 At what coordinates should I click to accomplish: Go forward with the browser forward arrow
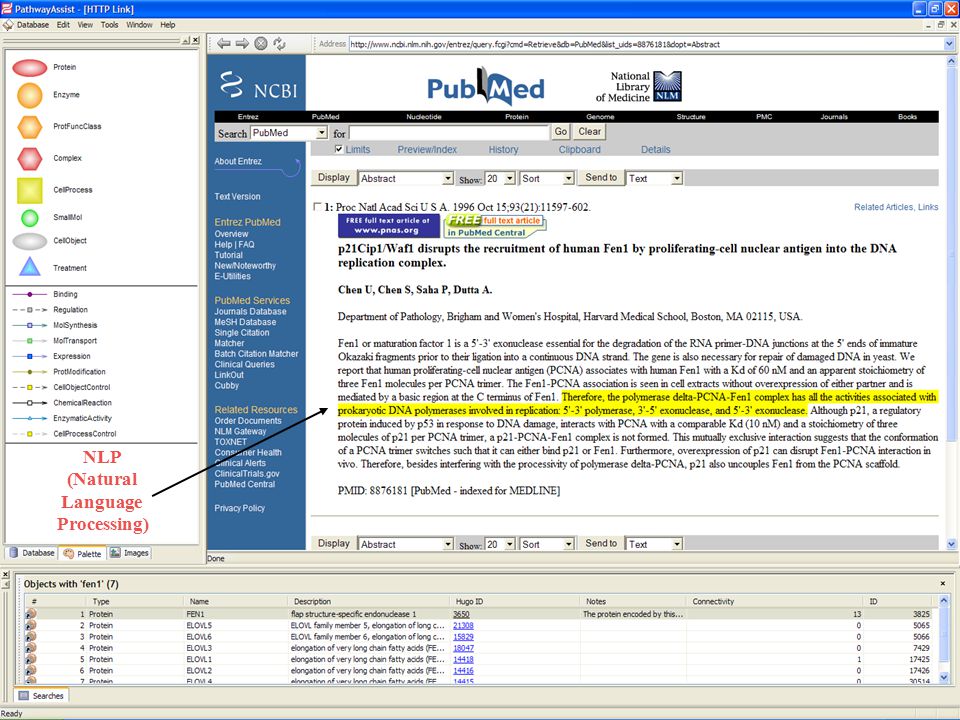coord(242,43)
